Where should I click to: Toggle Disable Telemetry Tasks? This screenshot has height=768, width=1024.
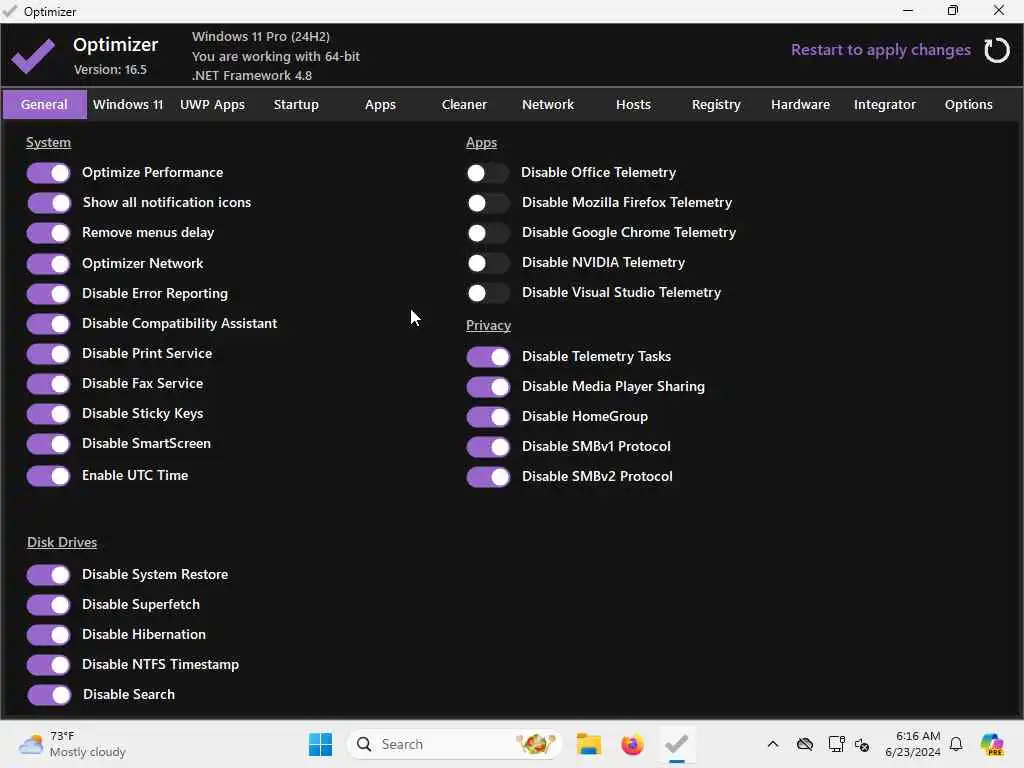tap(488, 357)
